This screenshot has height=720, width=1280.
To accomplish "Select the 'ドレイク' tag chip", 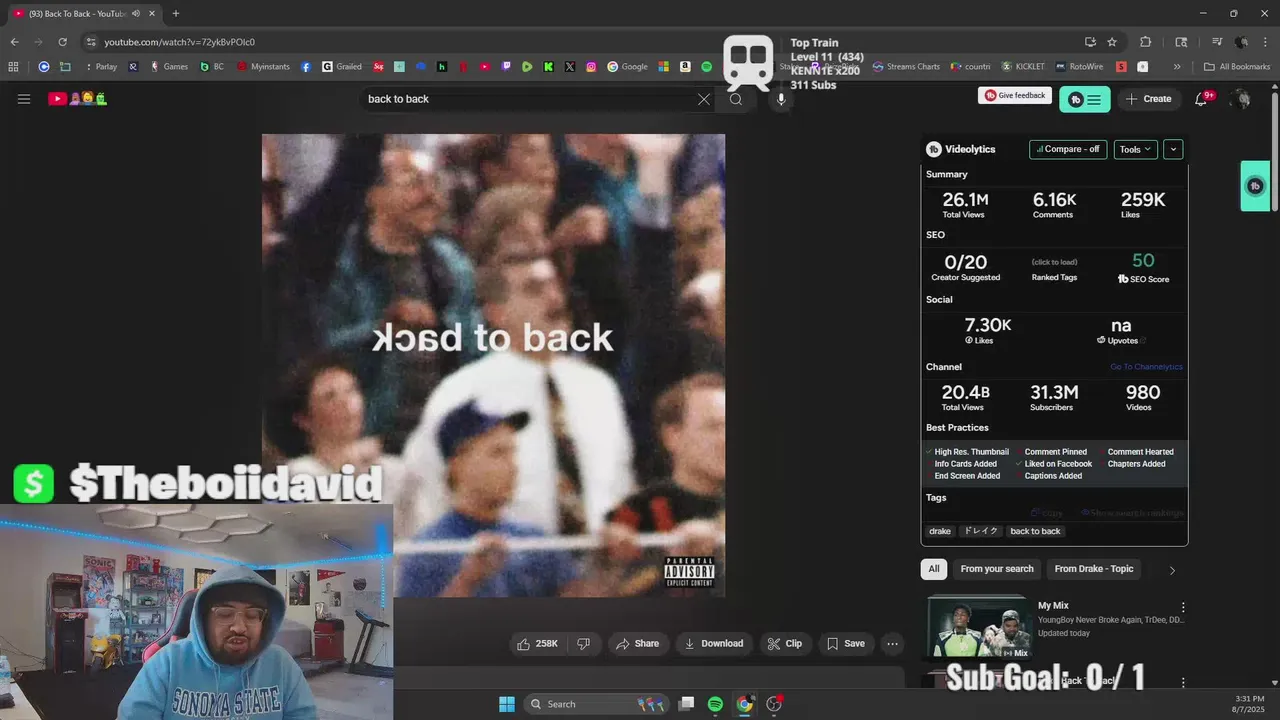I will click(x=981, y=531).
